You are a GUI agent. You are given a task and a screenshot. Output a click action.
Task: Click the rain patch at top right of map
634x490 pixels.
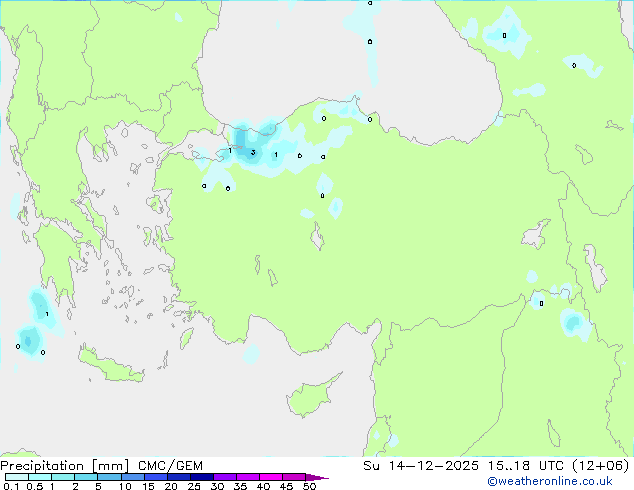tap(504, 34)
